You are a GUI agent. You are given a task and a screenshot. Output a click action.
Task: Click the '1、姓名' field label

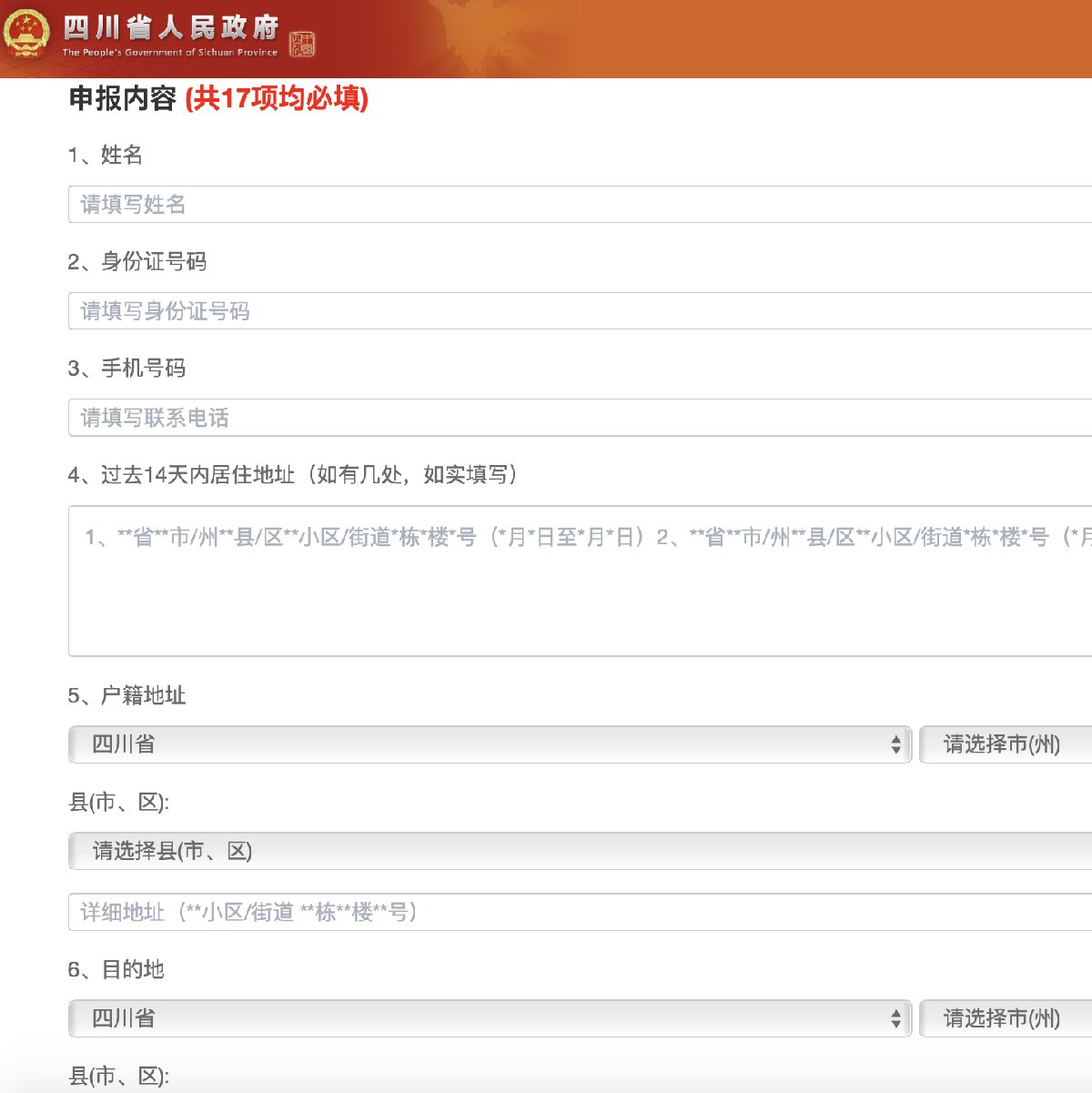click(106, 155)
